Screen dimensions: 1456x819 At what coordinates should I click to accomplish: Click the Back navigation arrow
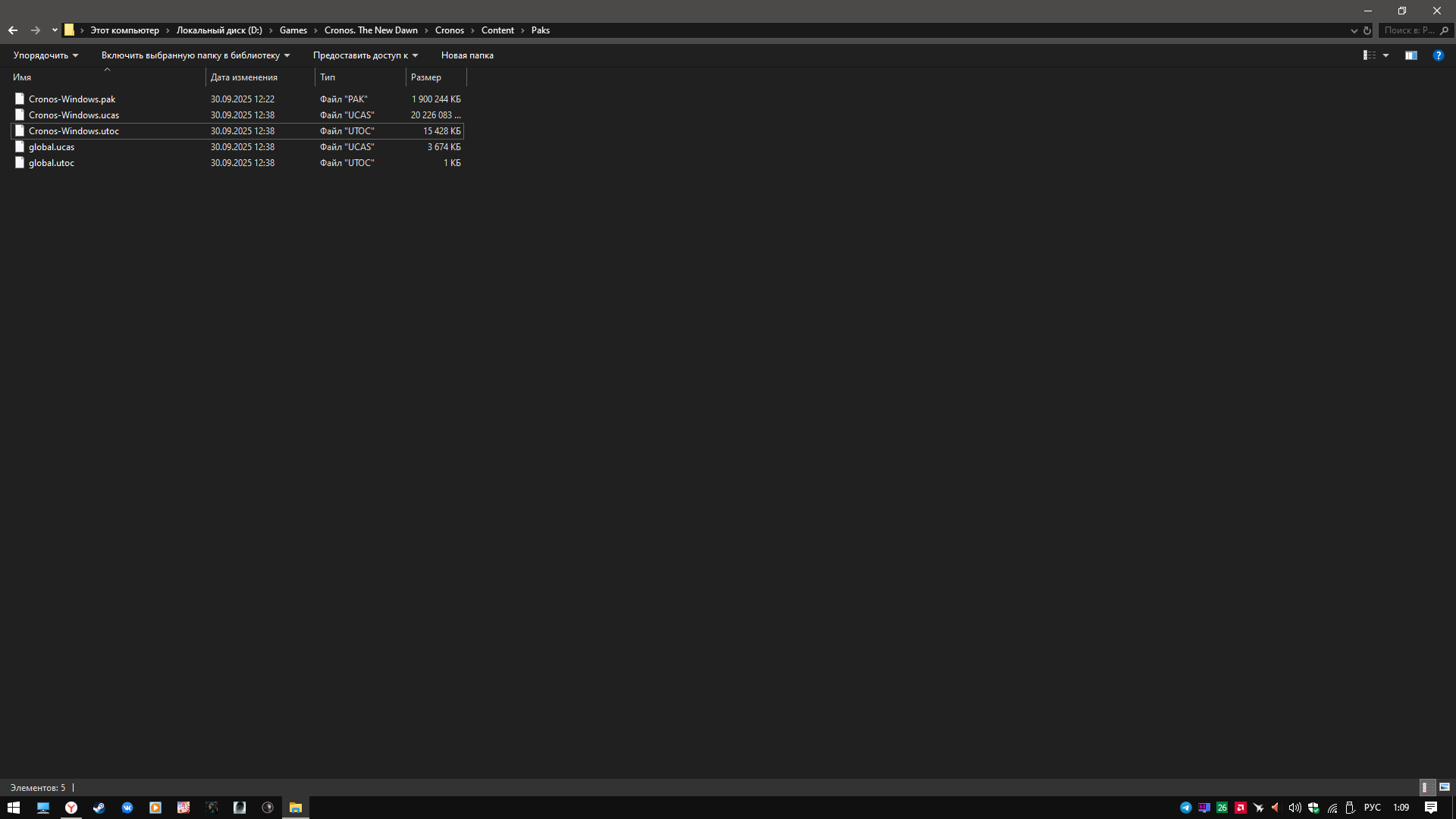pyautogui.click(x=13, y=30)
